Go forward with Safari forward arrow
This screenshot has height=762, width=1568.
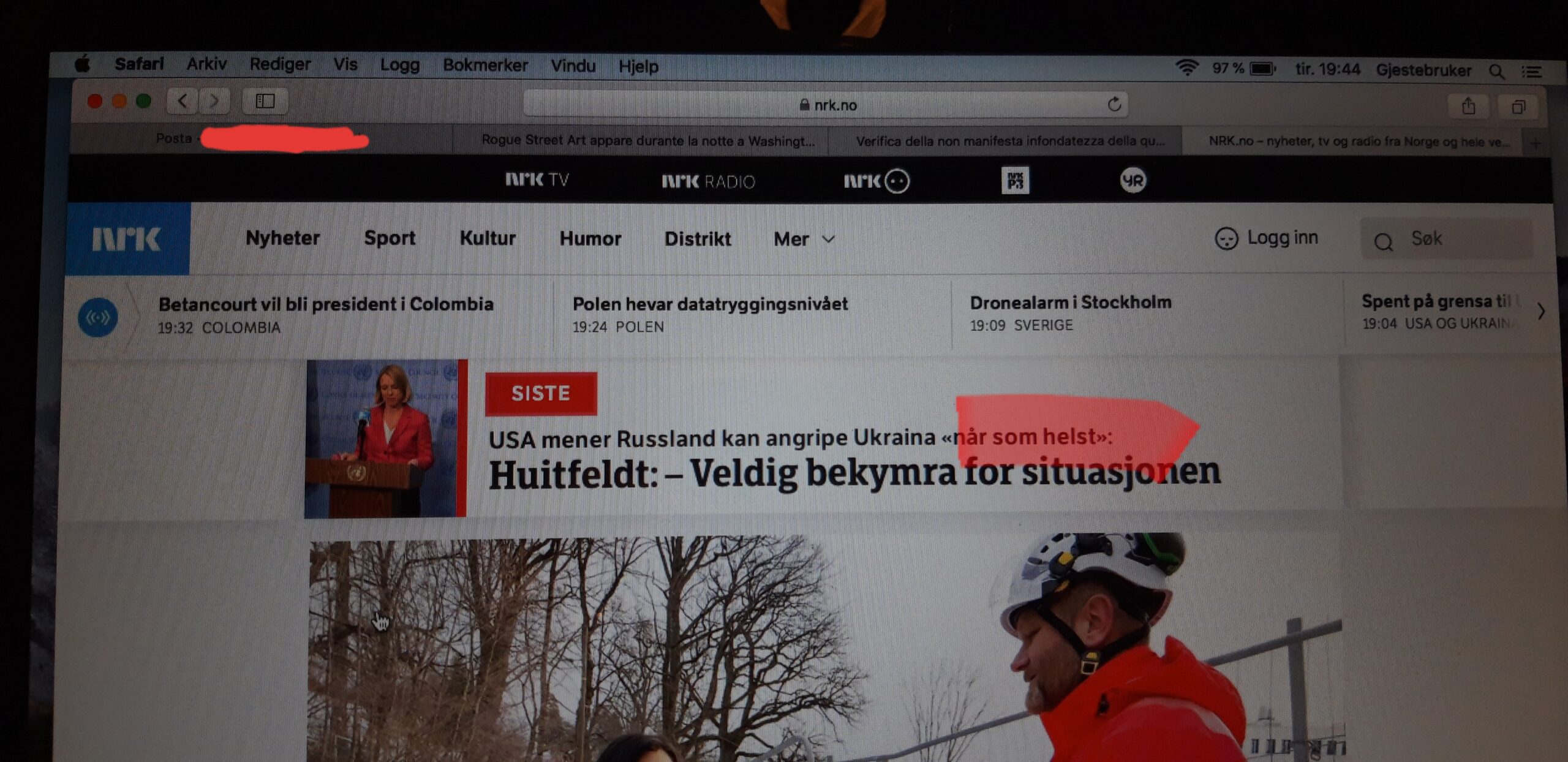coord(214,100)
